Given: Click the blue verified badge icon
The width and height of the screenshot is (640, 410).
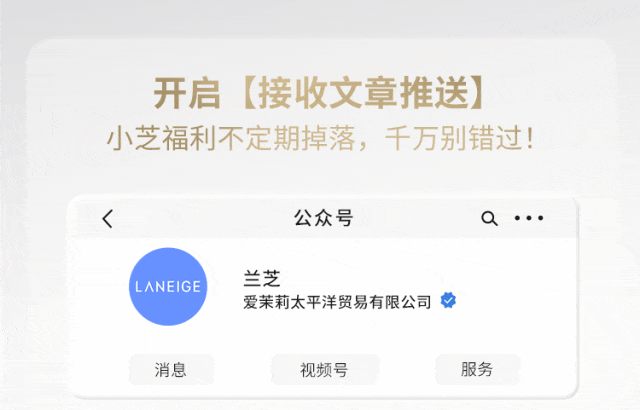Looking at the screenshot, I should coord(448,300).
